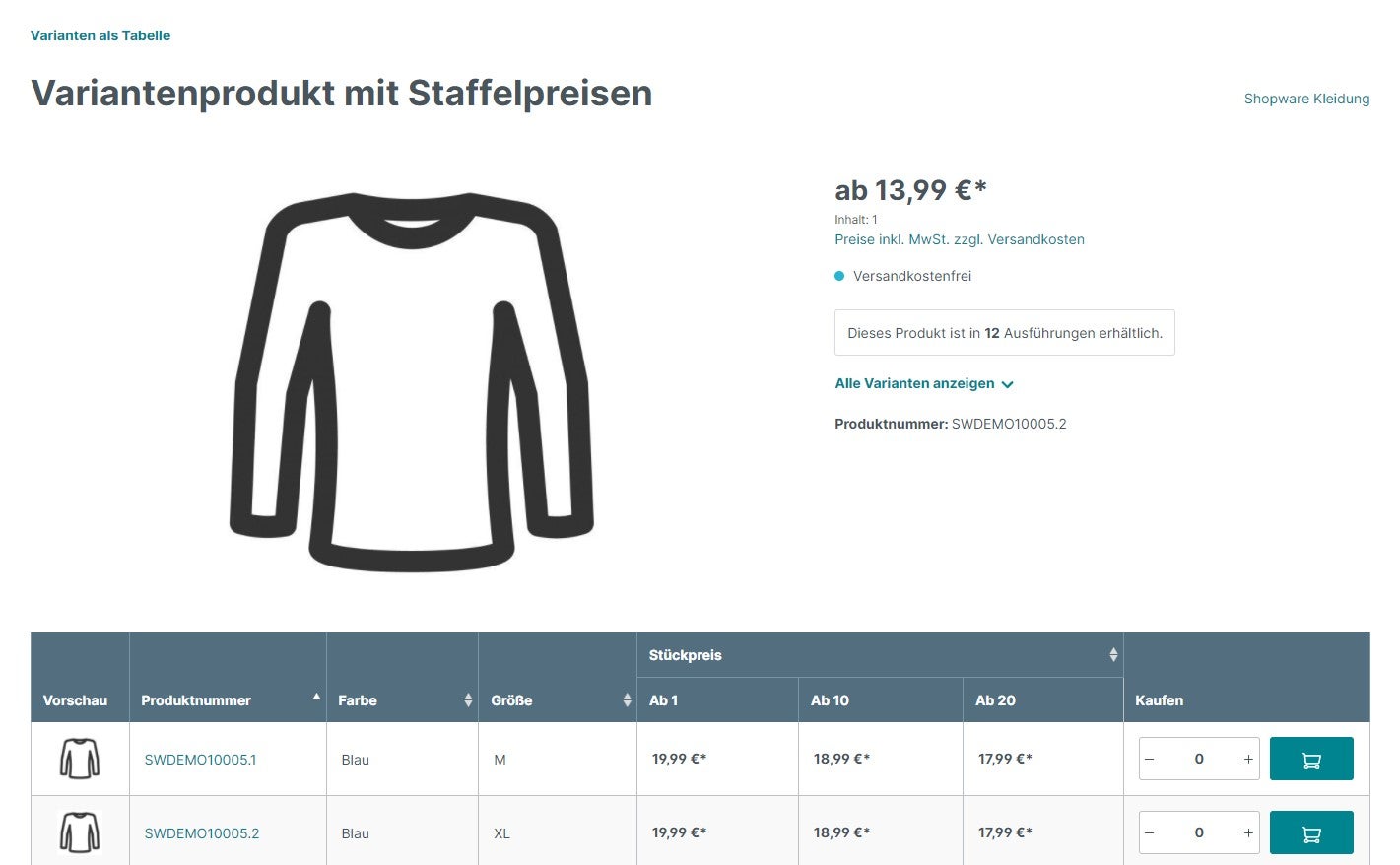Click the large sweater product image
This screenshot has height=865, width=1400.
(412, 382)
